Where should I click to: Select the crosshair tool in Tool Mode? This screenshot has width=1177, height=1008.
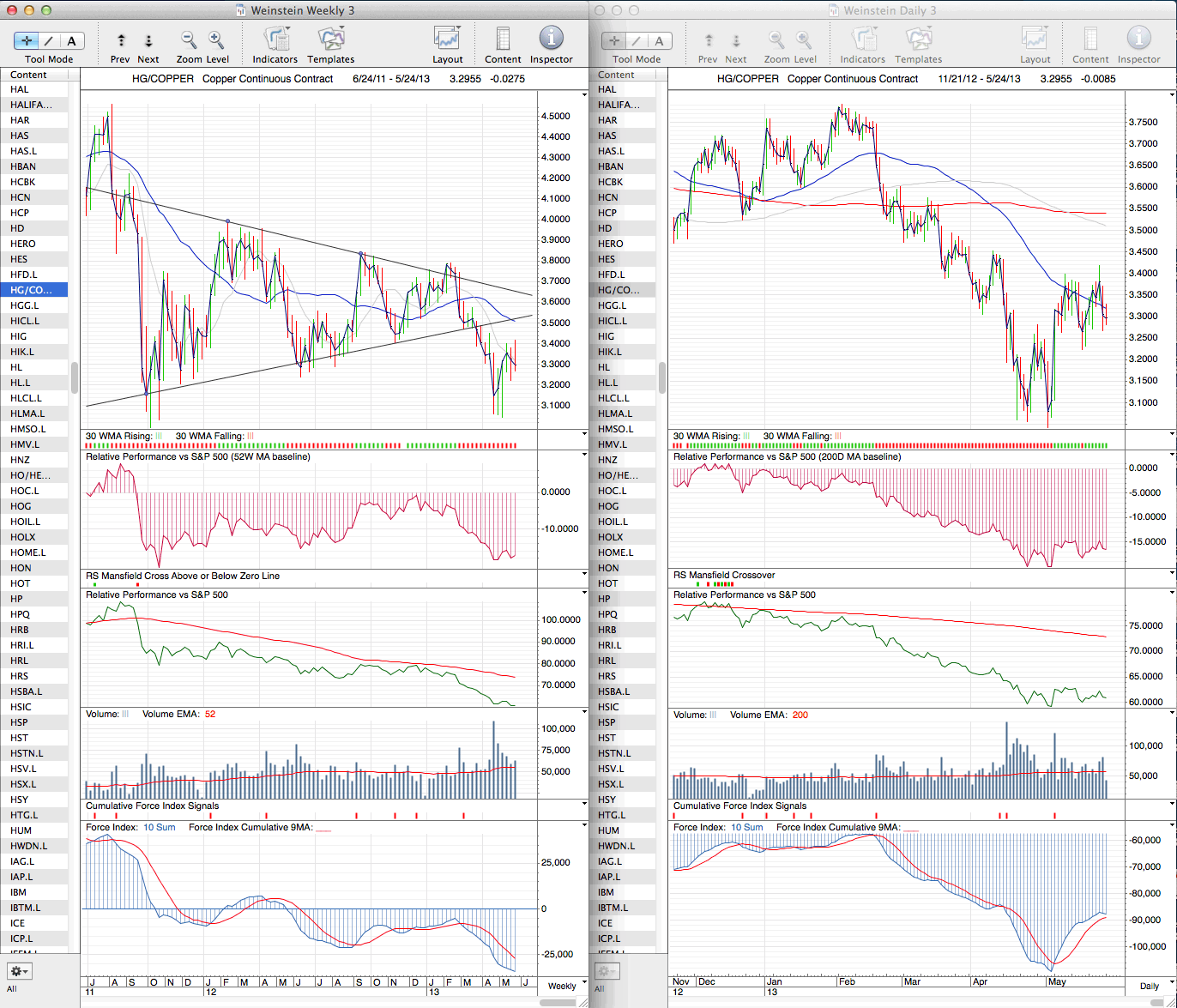(27, 40)
